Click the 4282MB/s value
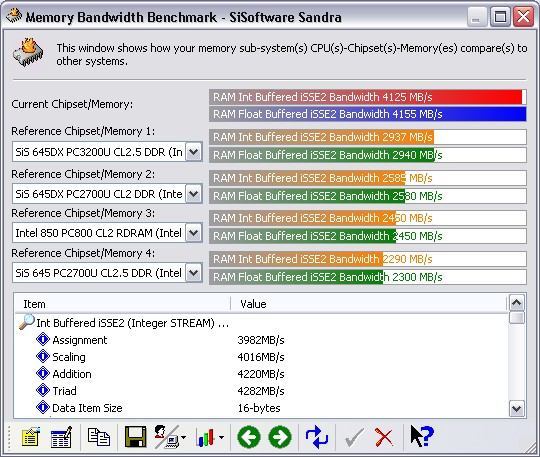Viewport: 540px width, 457px height. pos(261,391)
